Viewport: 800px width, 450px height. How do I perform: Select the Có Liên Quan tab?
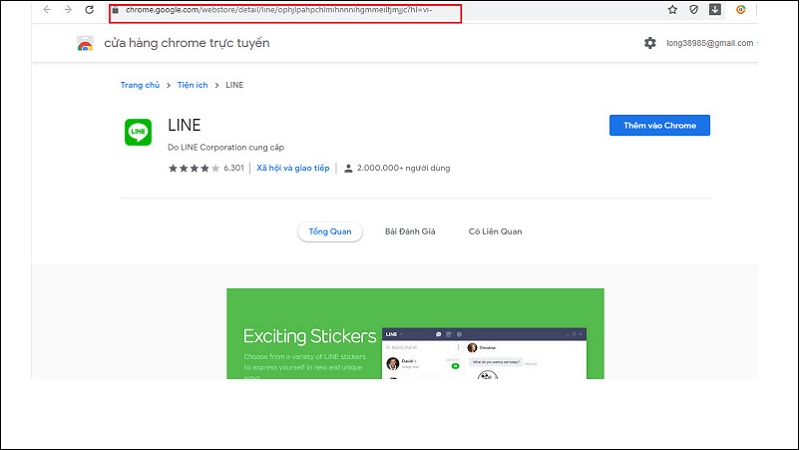point(495,232)
